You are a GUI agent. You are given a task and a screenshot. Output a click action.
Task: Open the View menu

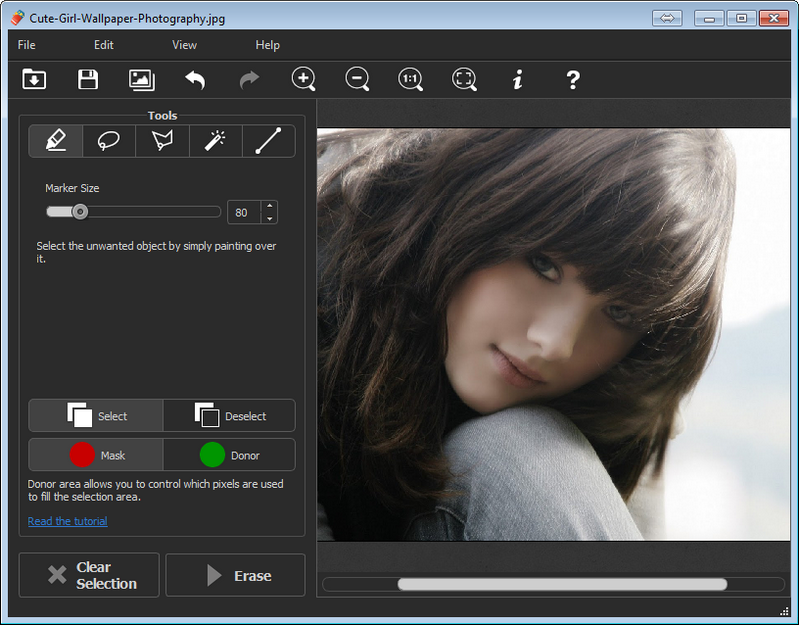pyautogui.click(x=184, y=45)
